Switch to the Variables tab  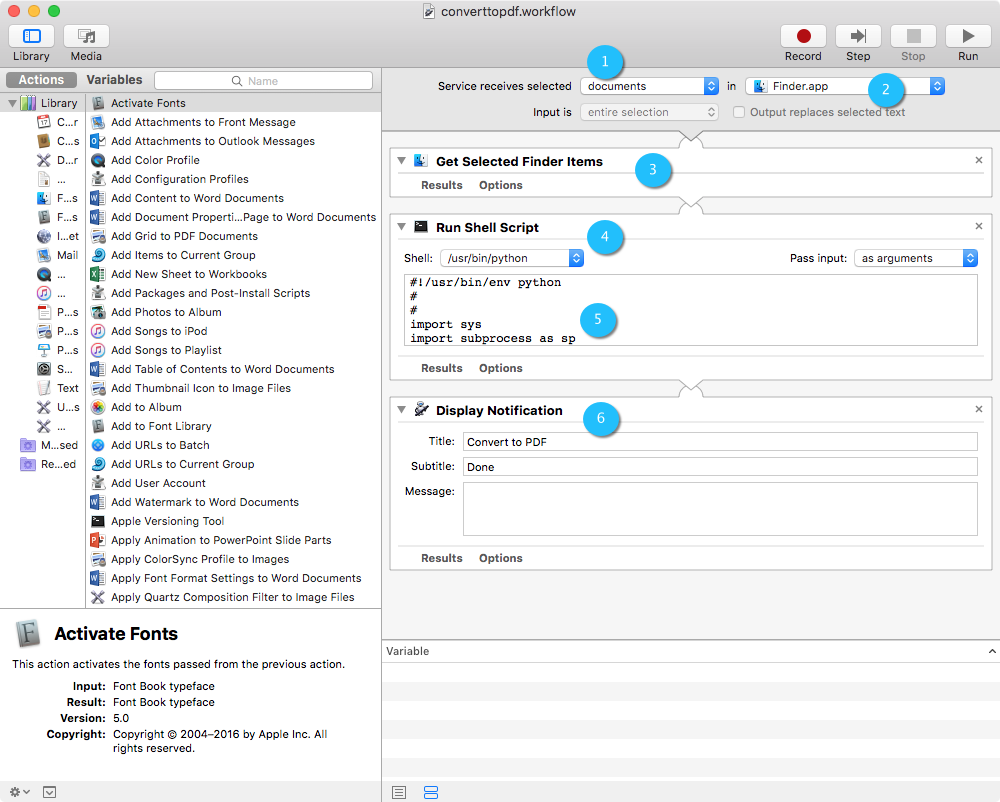click(x=114, y=80)
